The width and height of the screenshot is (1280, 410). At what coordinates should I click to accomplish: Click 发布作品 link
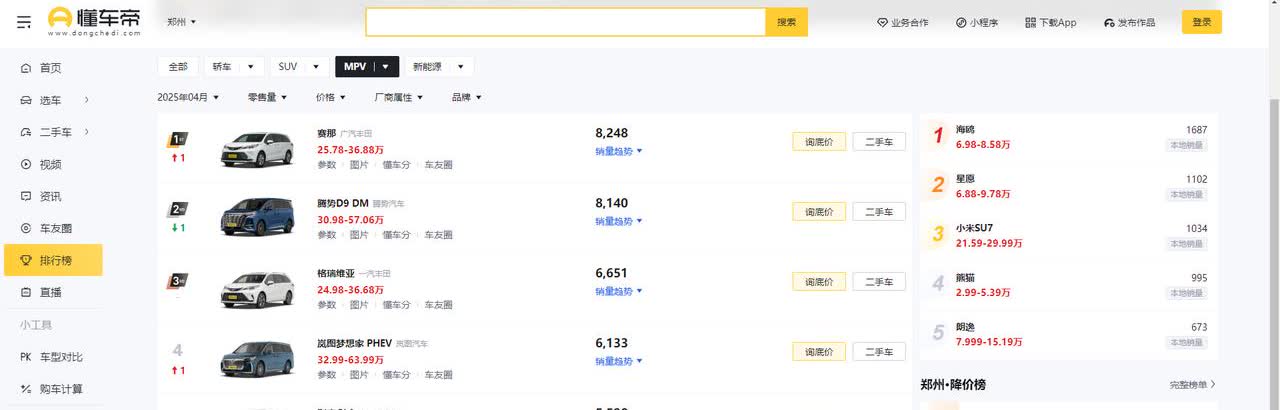[1130, 22]
